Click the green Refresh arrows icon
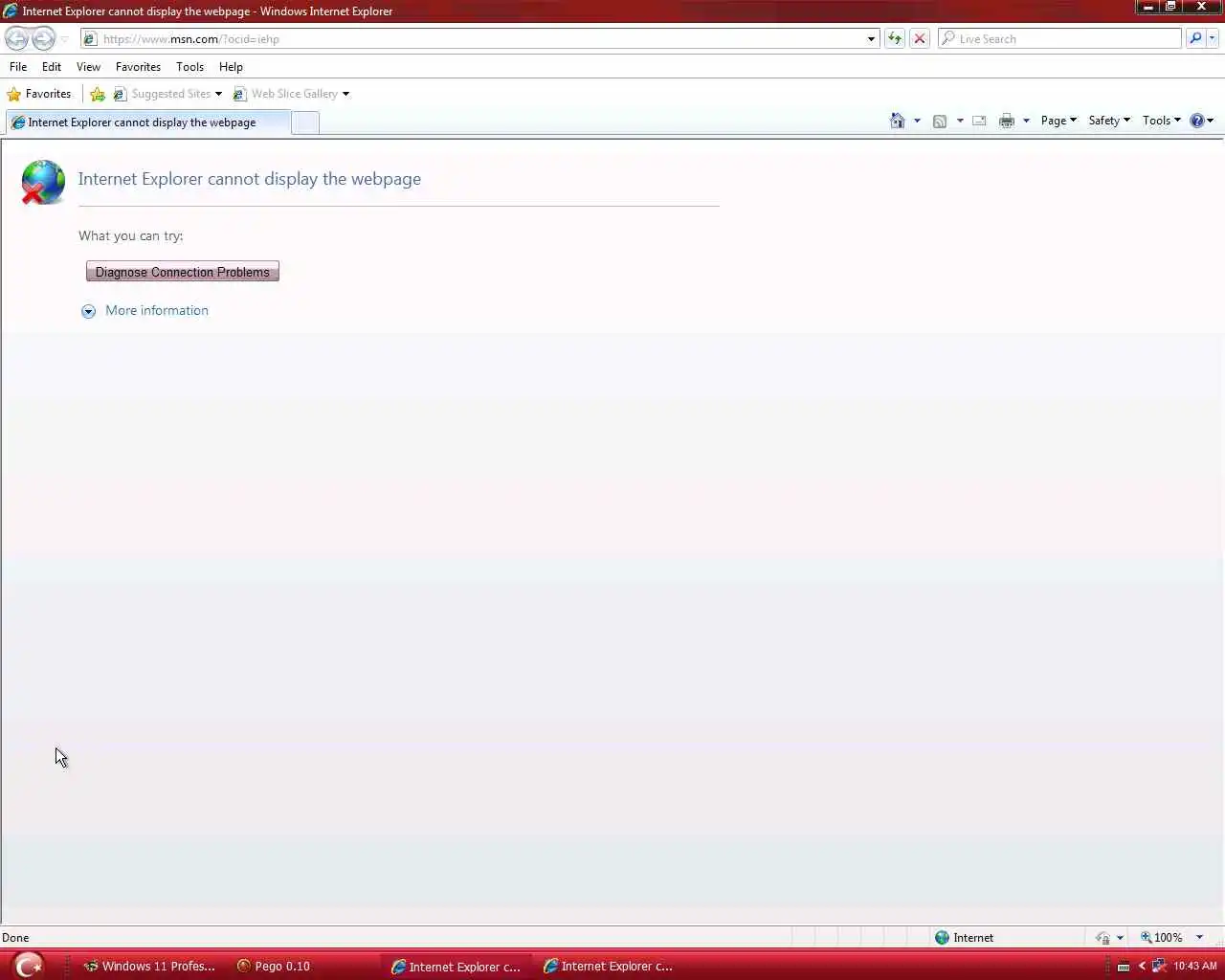The width and height of the screenshot is (1225, 980). pos(895,39)
